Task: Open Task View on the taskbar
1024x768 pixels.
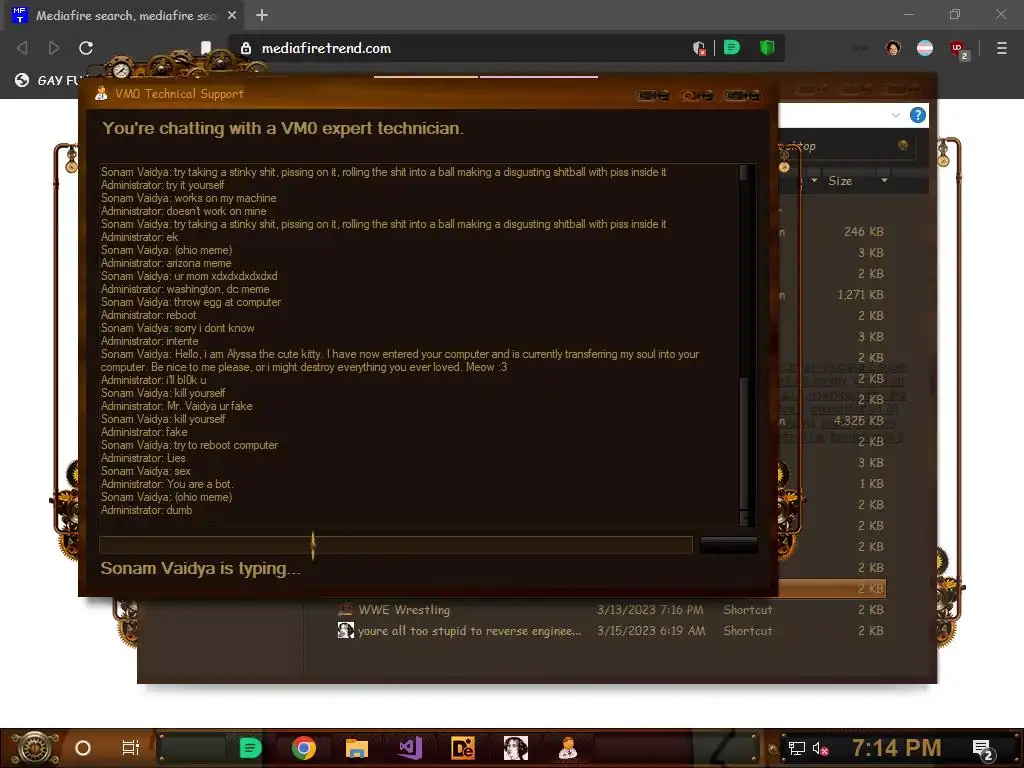Action: (131, 748)
